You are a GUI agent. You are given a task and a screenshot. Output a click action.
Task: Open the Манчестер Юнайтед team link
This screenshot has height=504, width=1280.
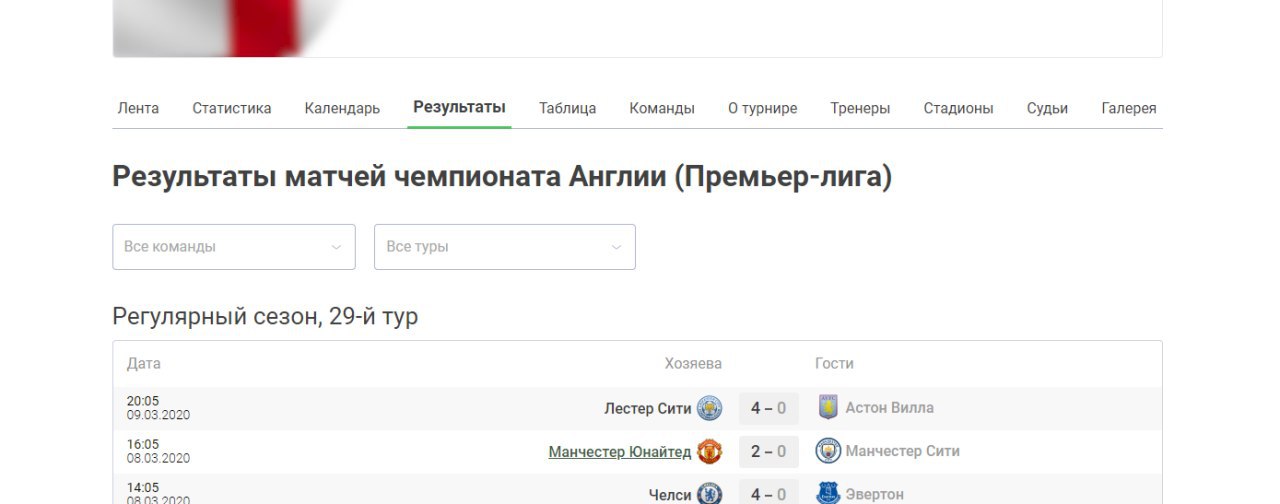coord(620,452)
